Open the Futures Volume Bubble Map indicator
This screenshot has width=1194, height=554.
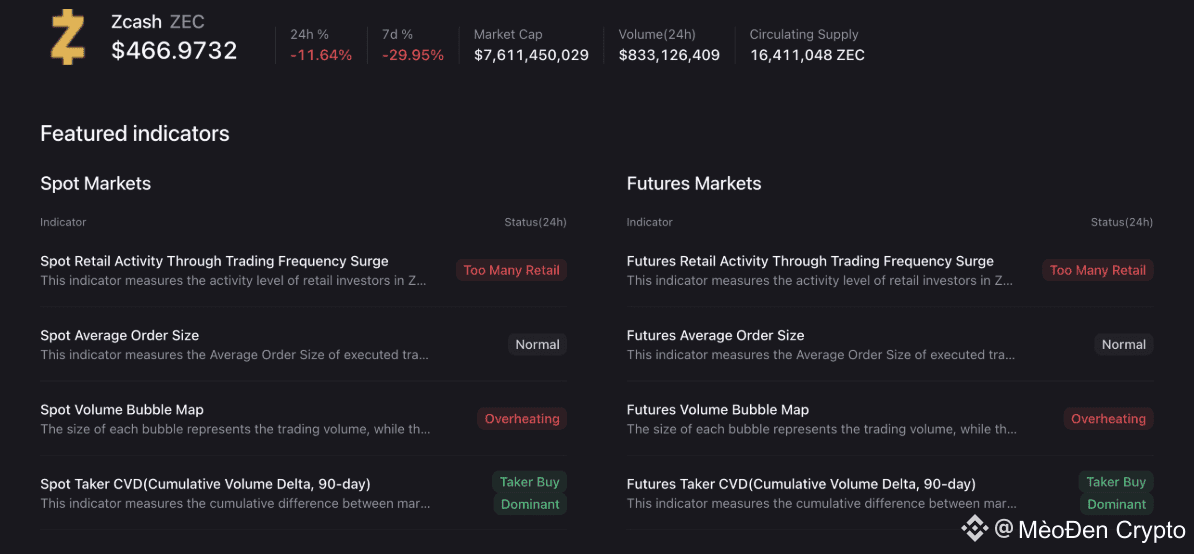click(717, 410)
